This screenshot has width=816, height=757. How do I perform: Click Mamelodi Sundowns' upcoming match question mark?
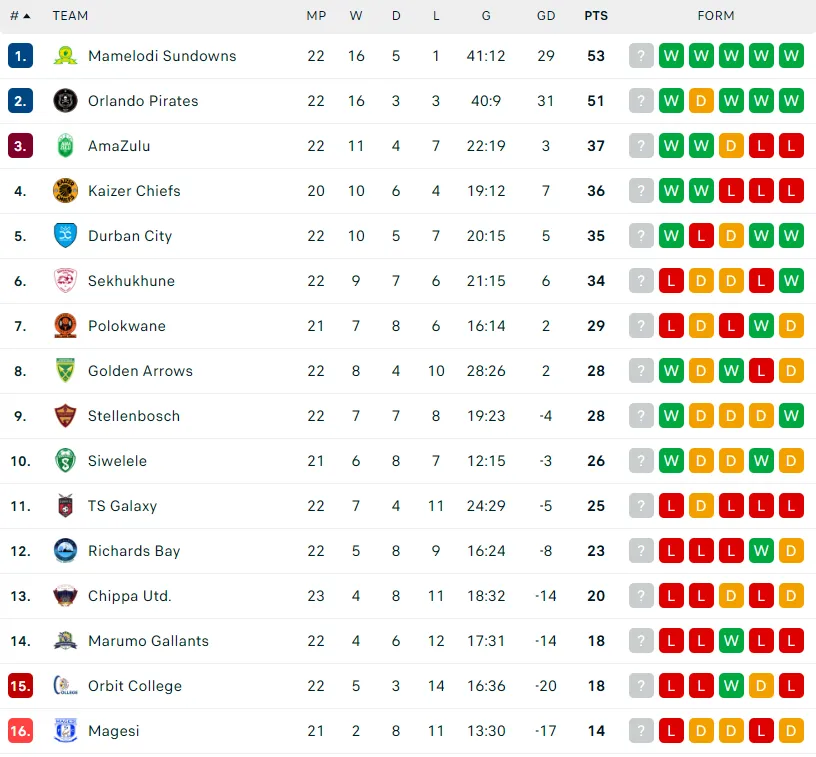point(641,56)
